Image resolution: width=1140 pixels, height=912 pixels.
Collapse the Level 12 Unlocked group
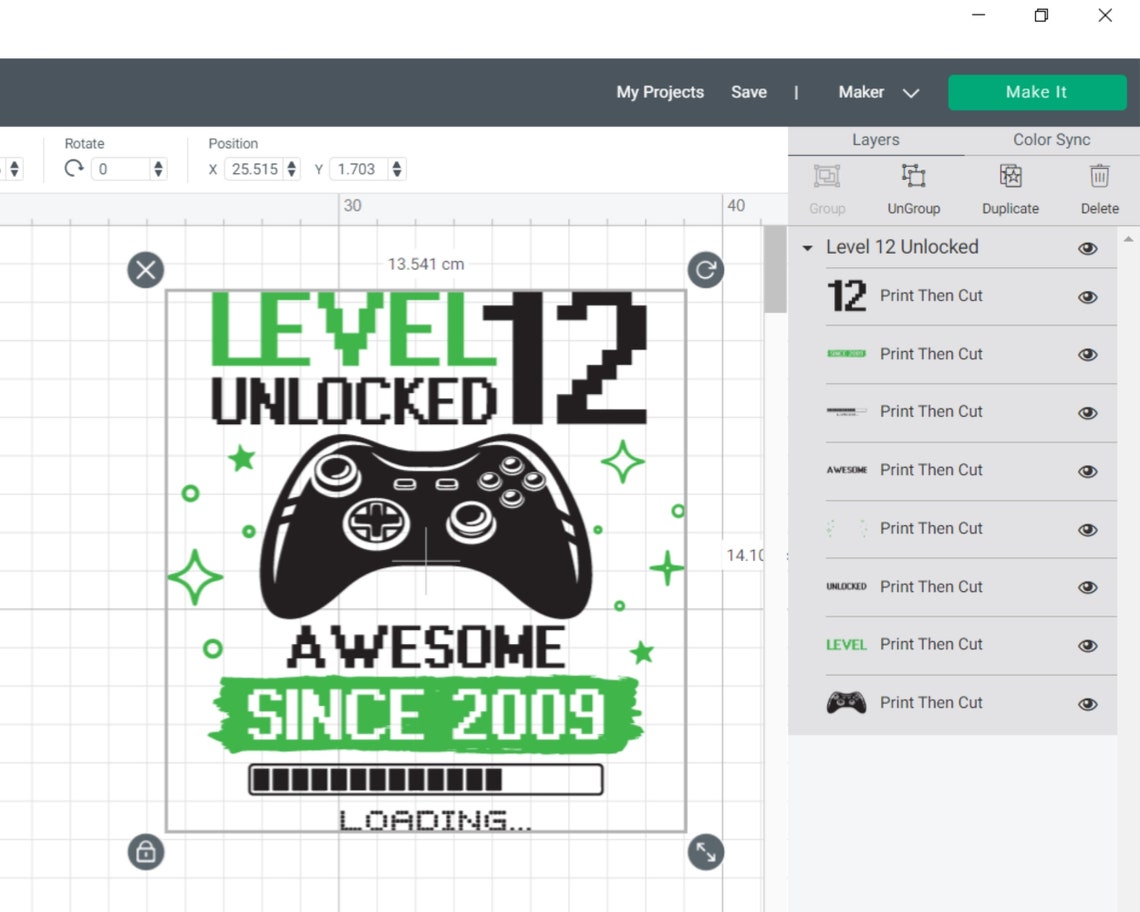click(807, 247)
